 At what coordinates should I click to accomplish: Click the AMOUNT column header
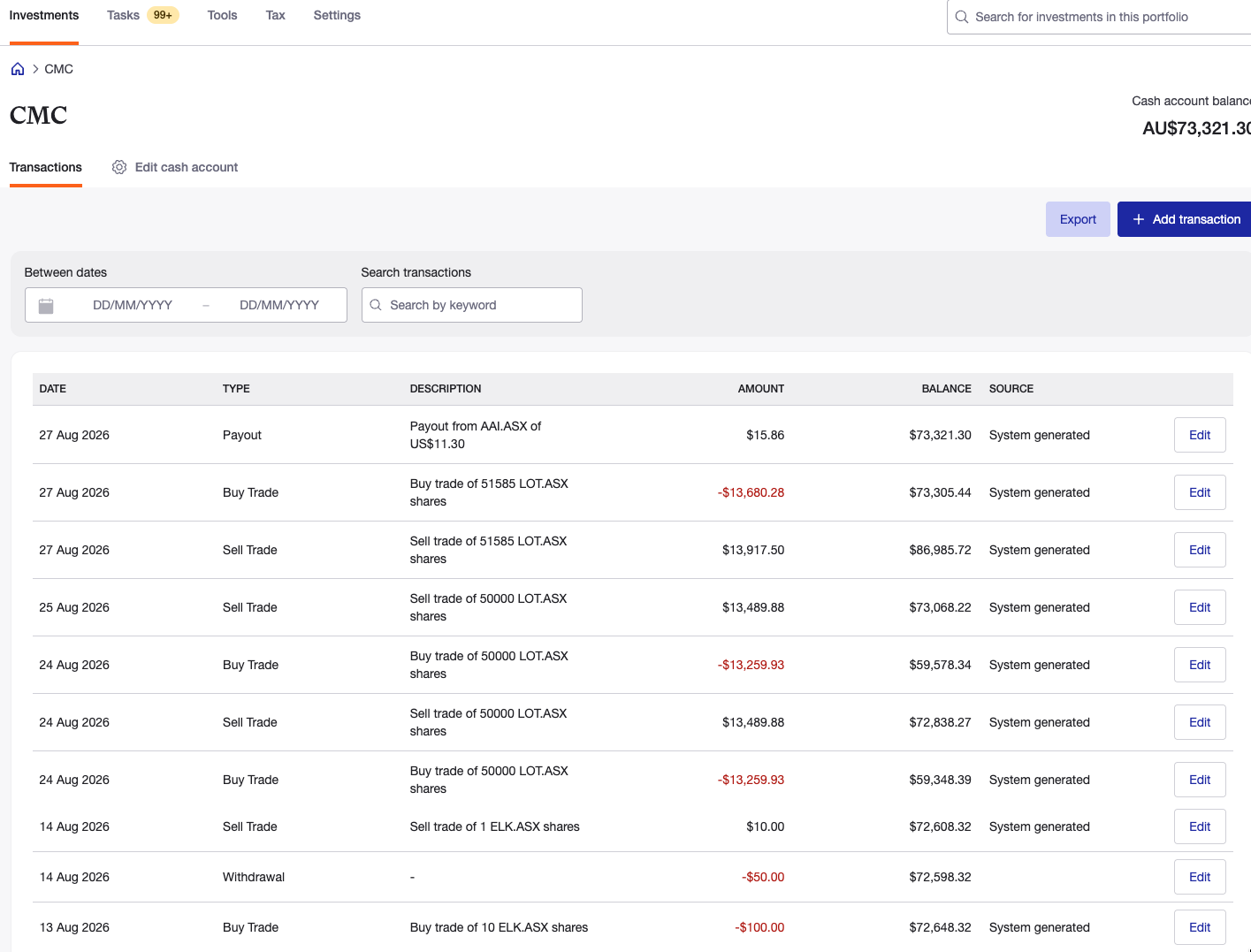tap(761, 389)
